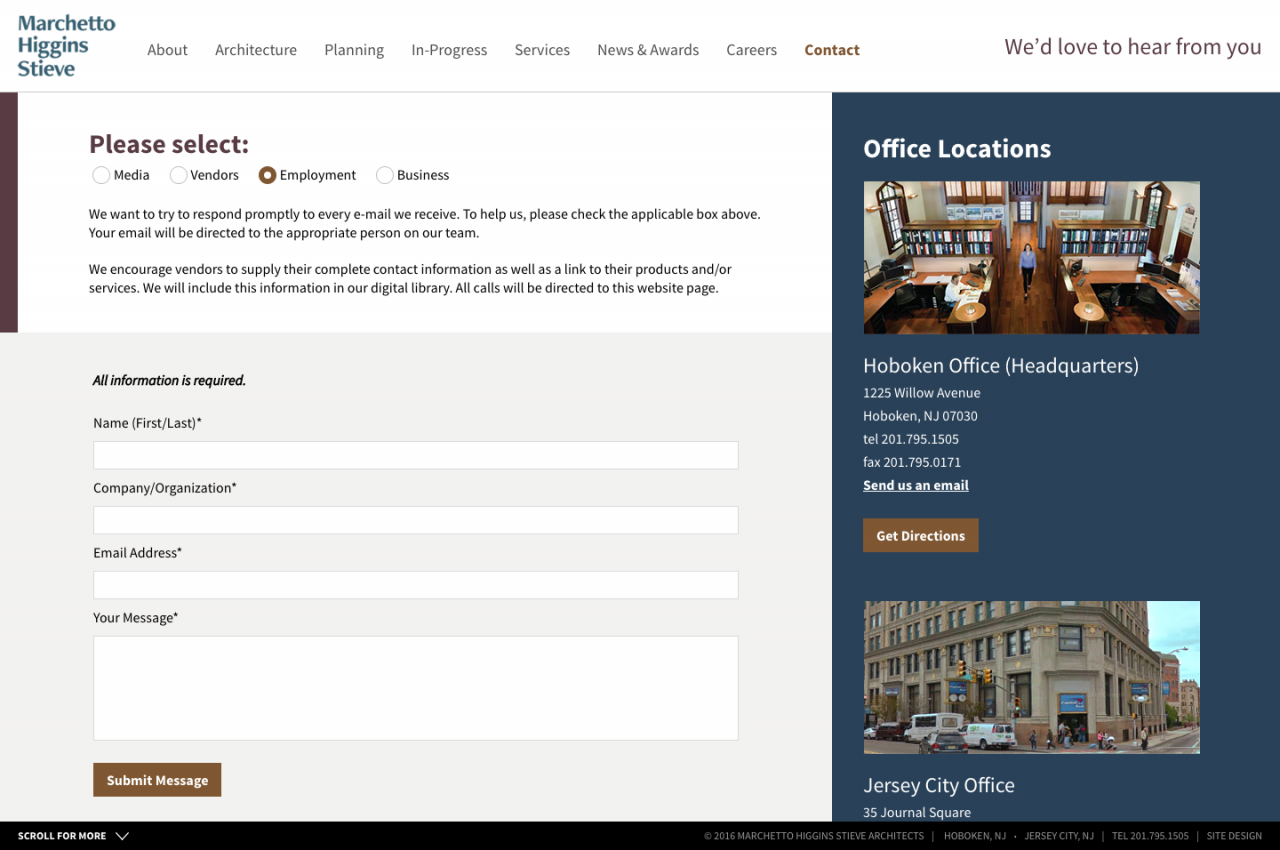Select the Vendors radio button

[x=178, y=175]
